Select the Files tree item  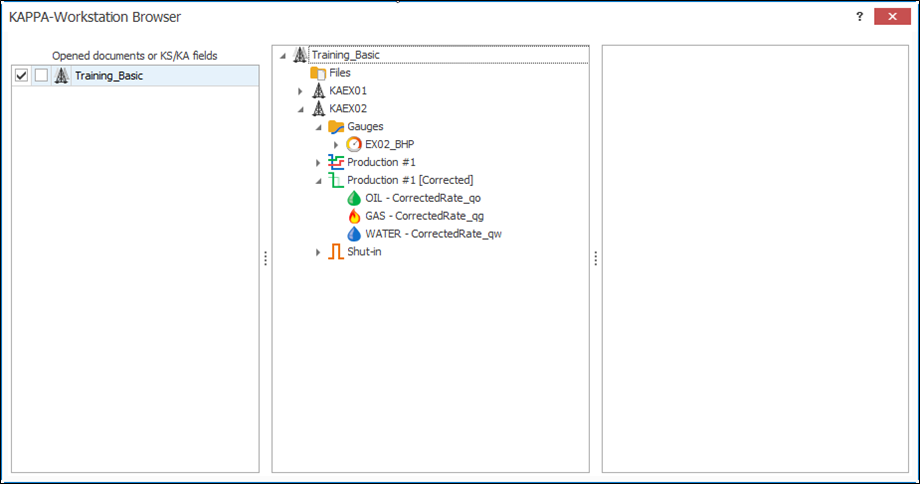click(340, 73)
